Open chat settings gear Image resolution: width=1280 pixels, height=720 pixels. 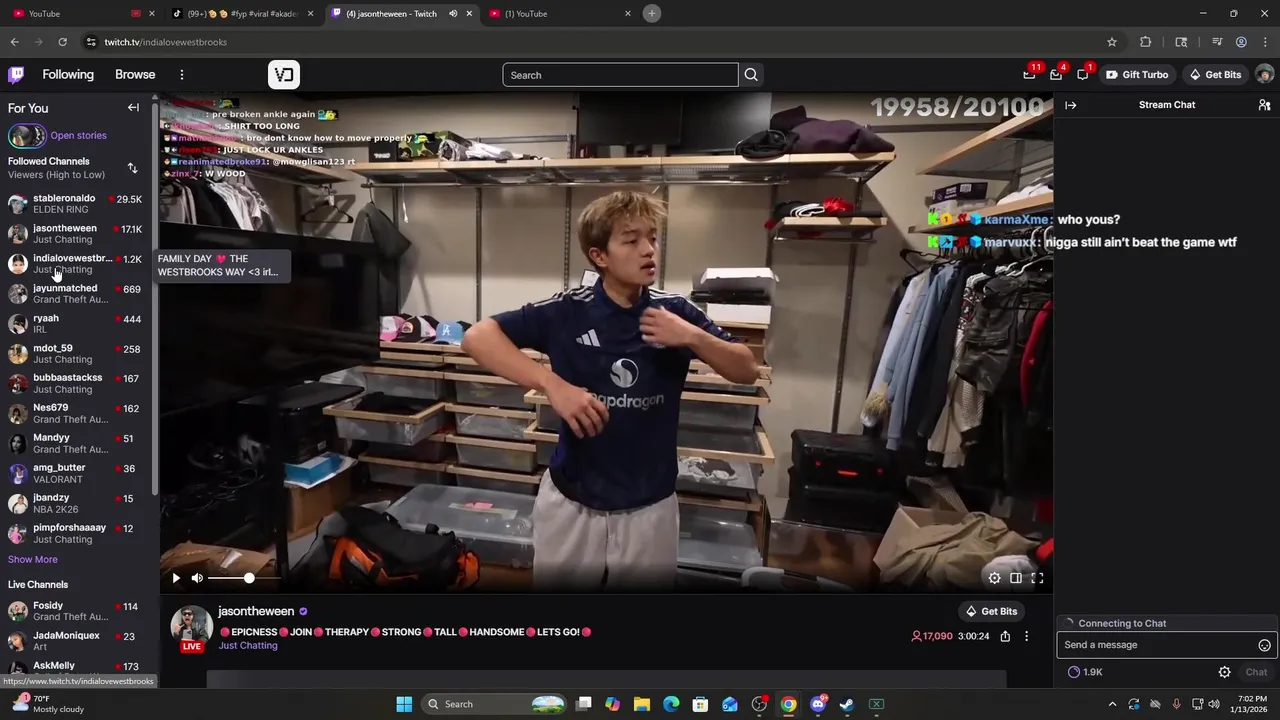click(x=1224, y=672)
